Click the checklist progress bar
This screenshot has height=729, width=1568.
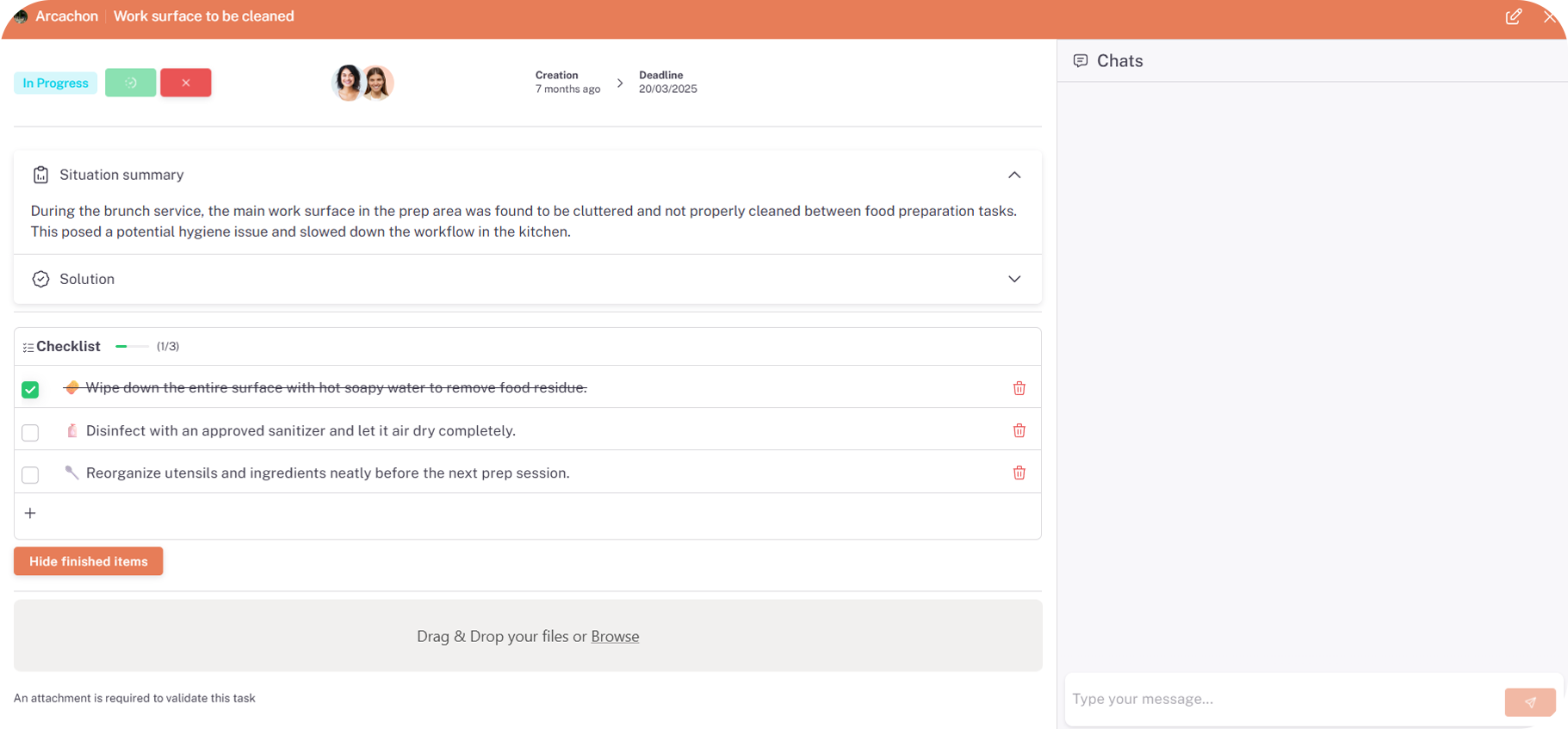coord(132,346)
